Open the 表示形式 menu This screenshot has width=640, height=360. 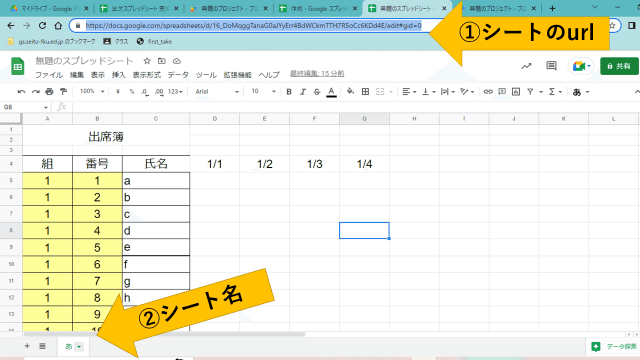pos(147,75)
